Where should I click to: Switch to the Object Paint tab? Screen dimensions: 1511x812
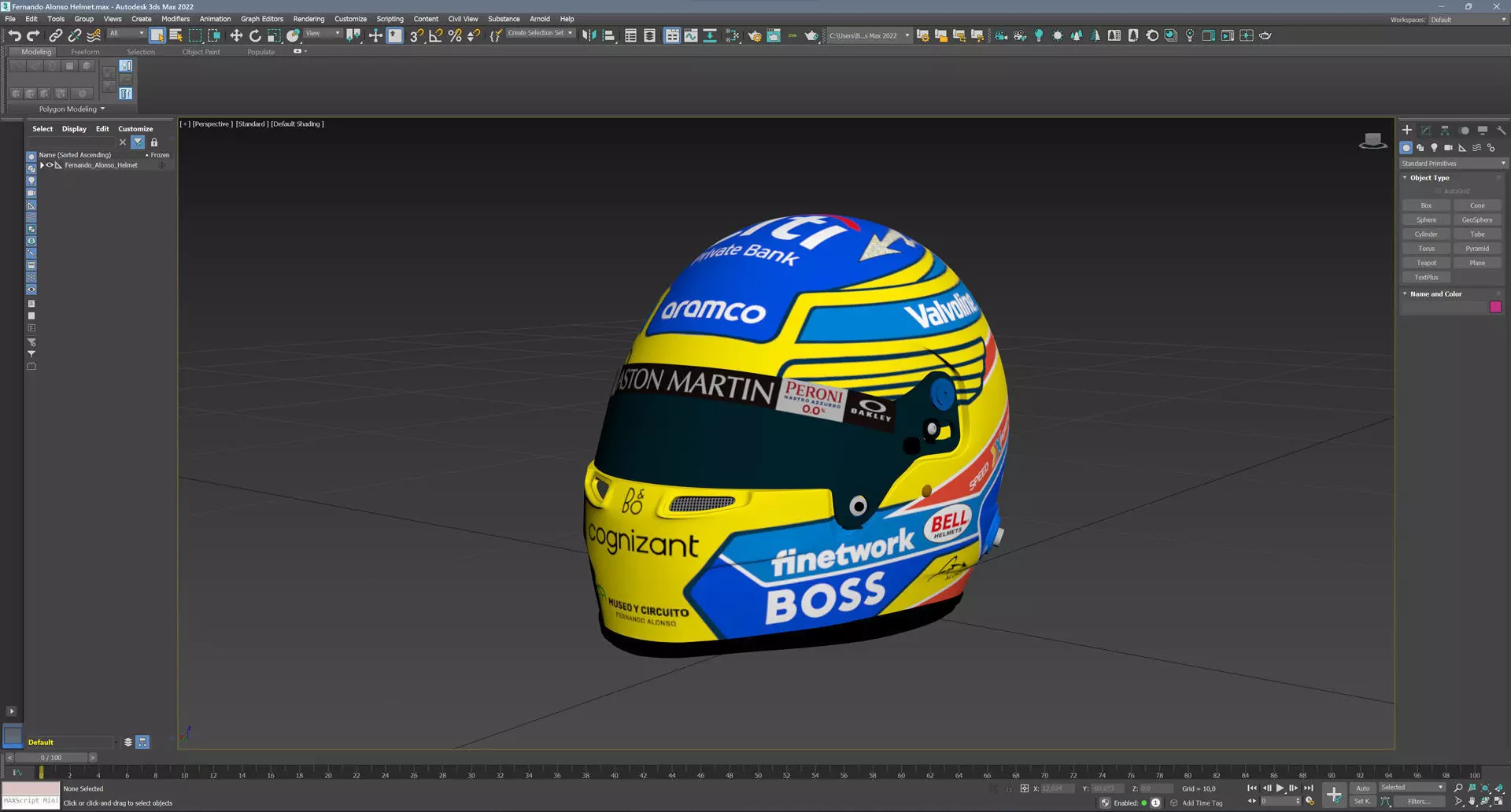click(201, 52)
